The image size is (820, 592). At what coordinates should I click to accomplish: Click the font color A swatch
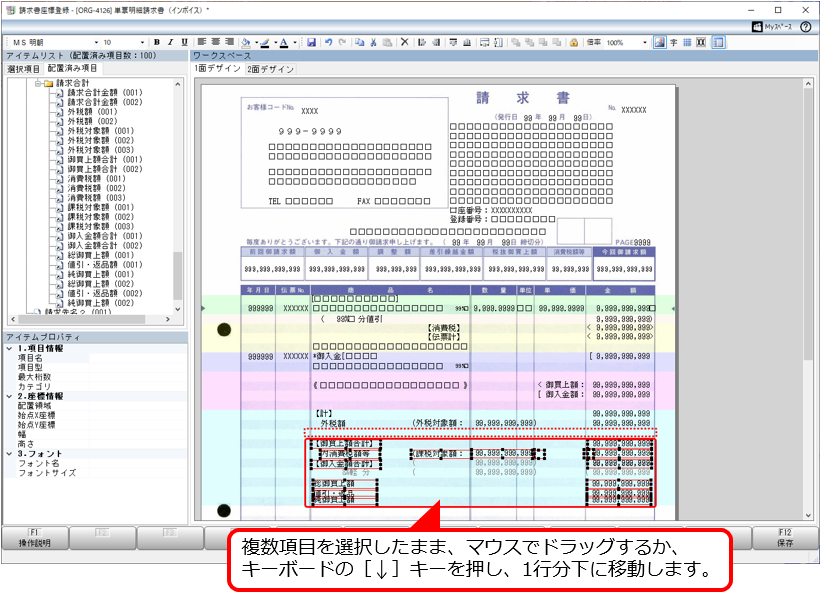tap(283, 42)
